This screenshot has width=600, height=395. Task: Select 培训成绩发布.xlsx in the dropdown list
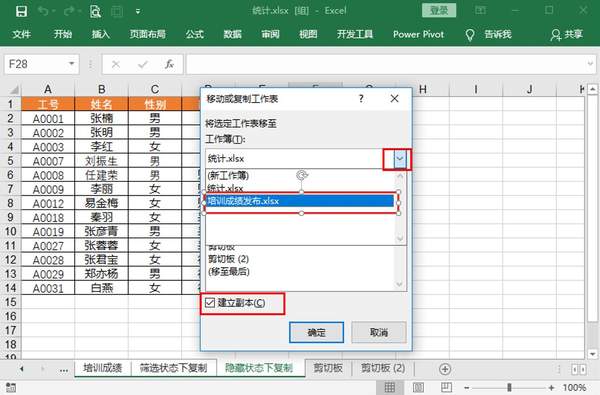(x=300, y=201)
